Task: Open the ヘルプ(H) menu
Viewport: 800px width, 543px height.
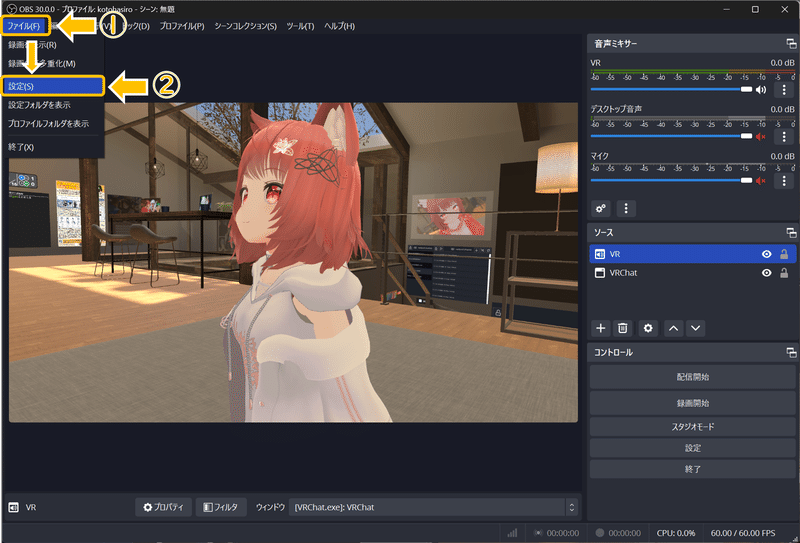Action: click(x=339, y=26)
